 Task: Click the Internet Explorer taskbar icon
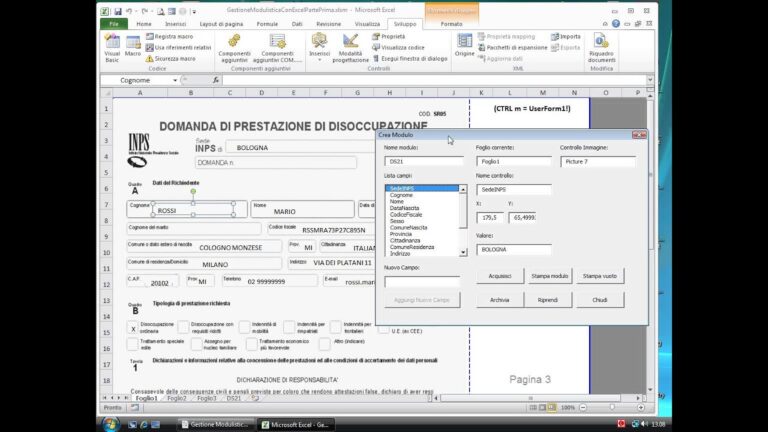[x=144, y=425]
